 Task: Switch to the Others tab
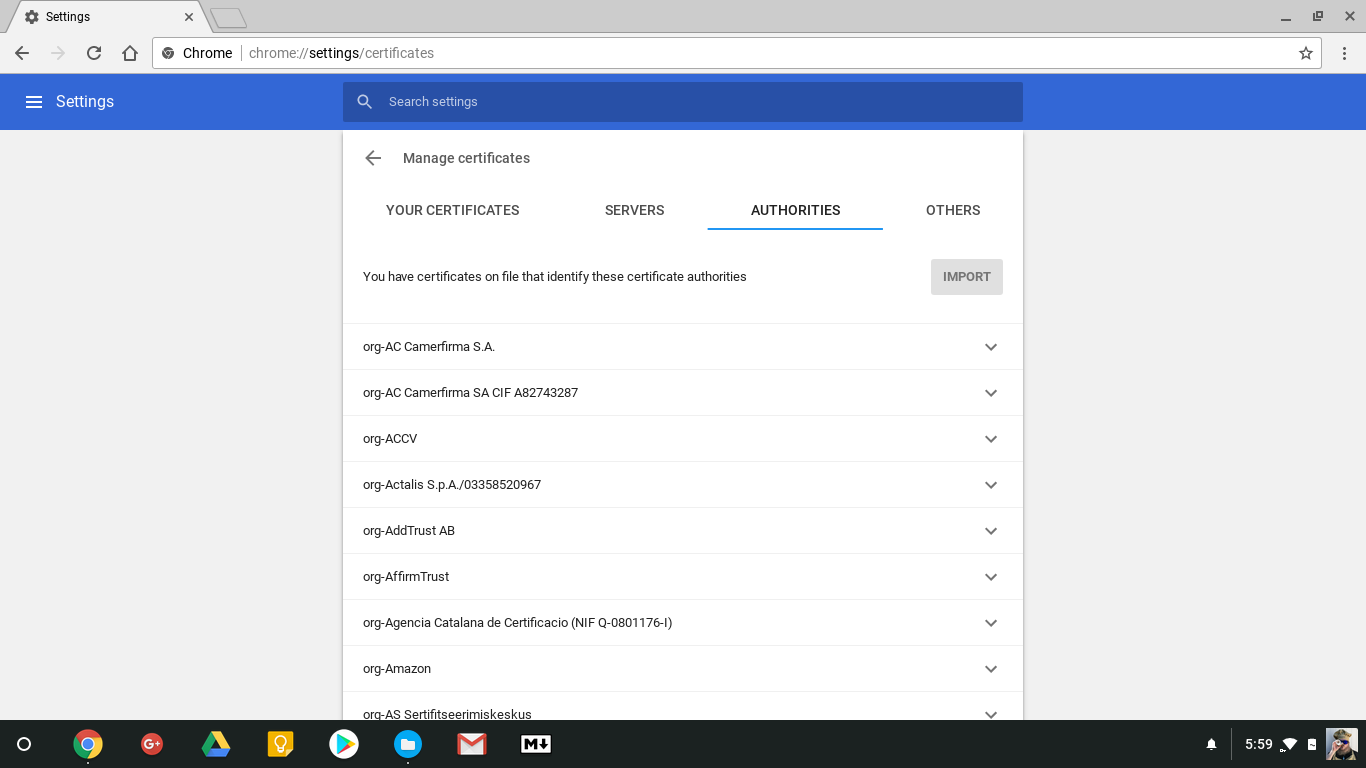953,210
